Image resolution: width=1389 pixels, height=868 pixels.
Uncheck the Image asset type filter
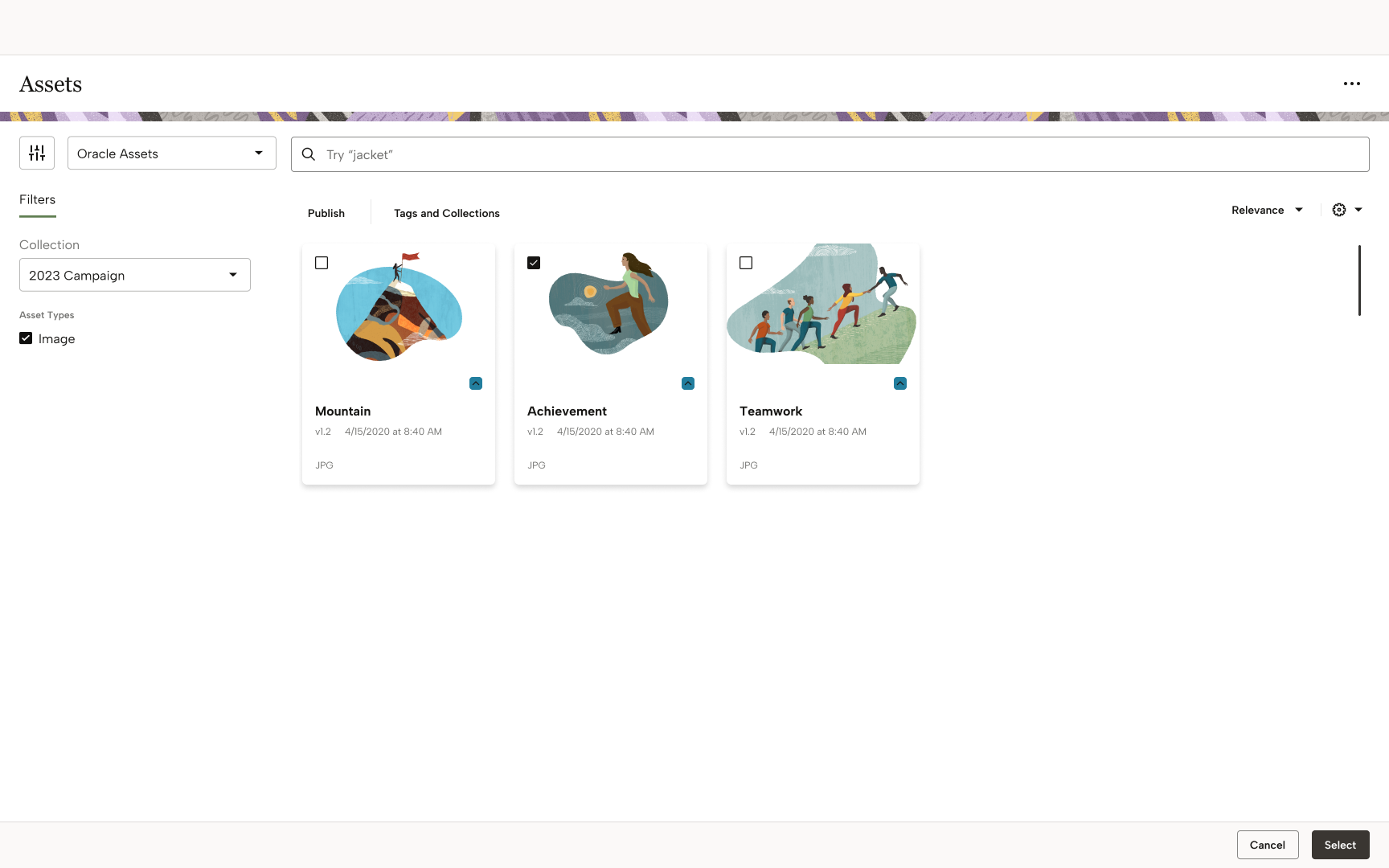point(26,338)
